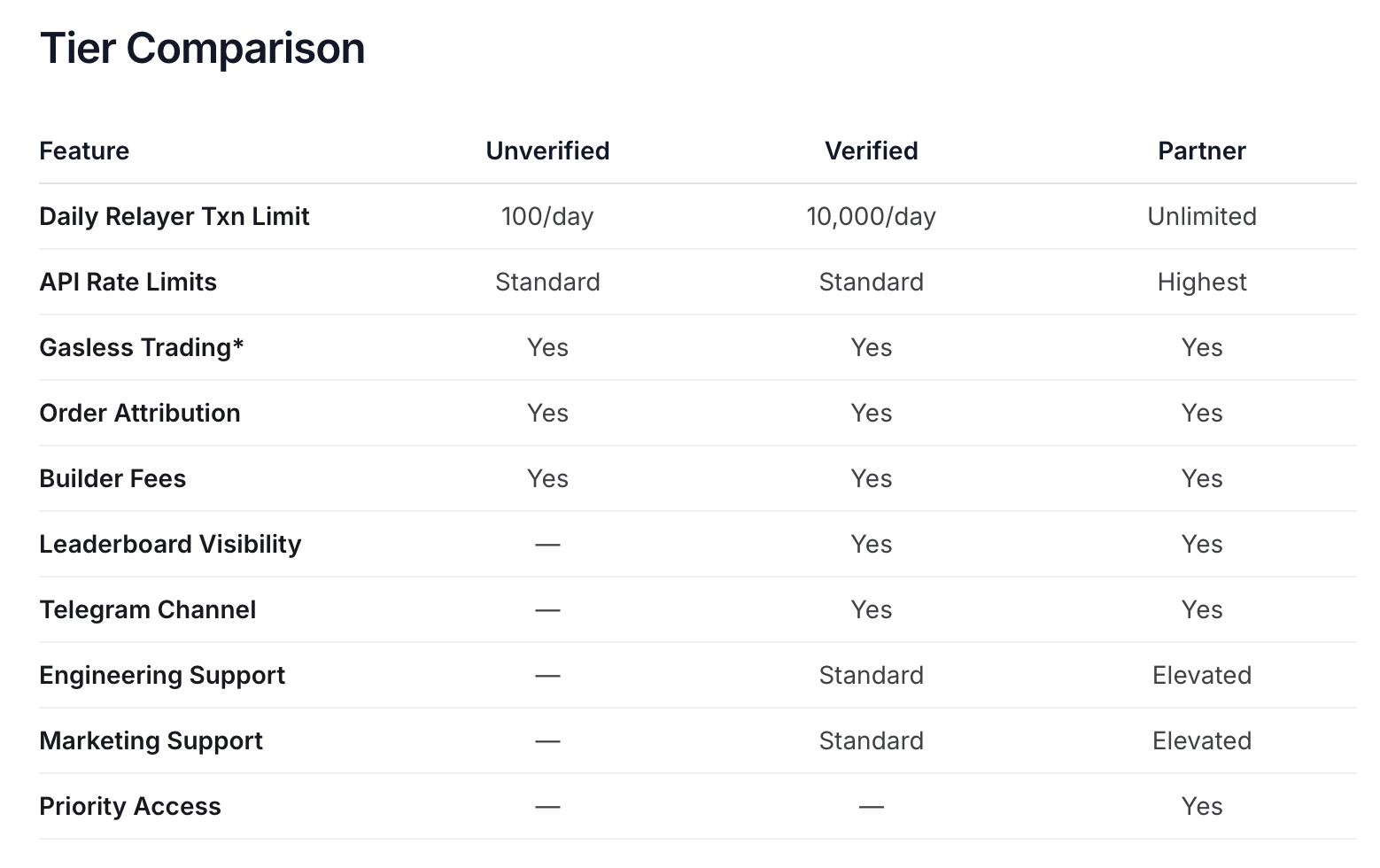Select the Marketing Support row label

(x=151, y=740)
